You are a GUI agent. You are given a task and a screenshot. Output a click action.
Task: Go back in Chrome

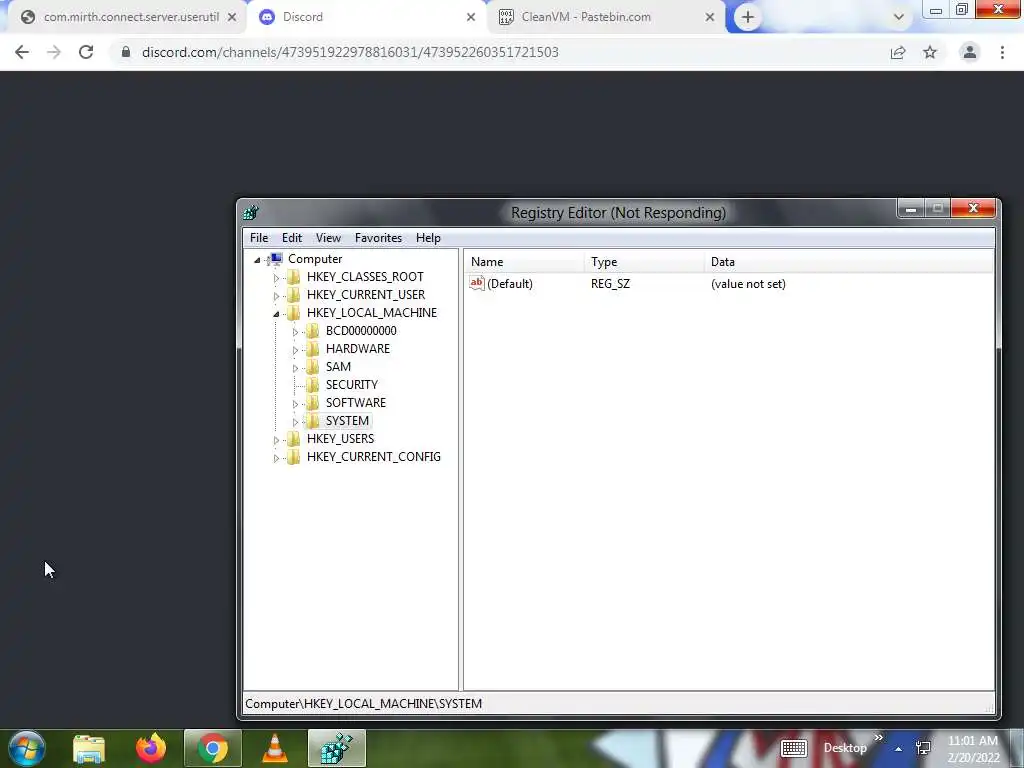22,52
